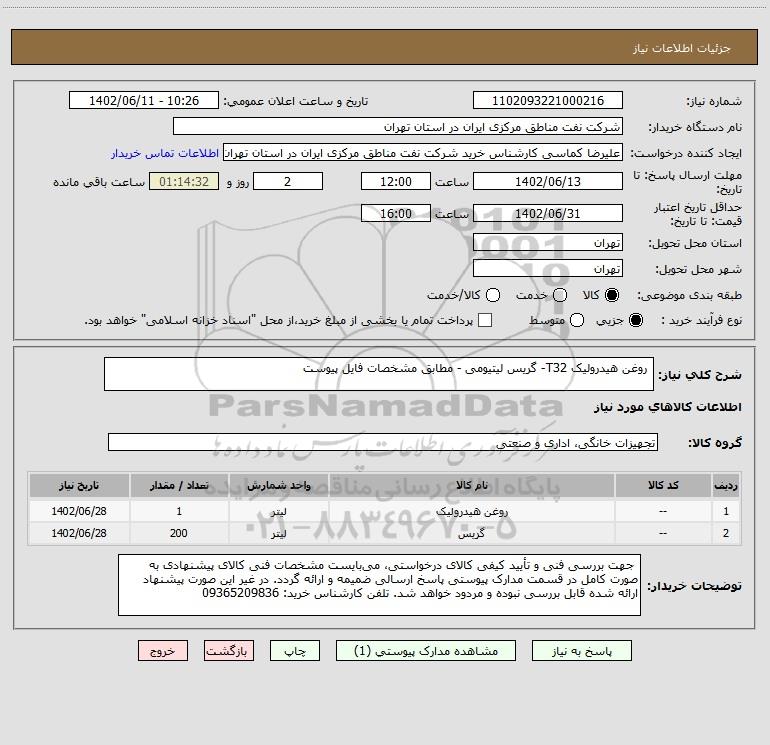Click the price validity date 1402/06/31 field
The height and width of the screenshot is (745, 770).
(x=548, y=213)
